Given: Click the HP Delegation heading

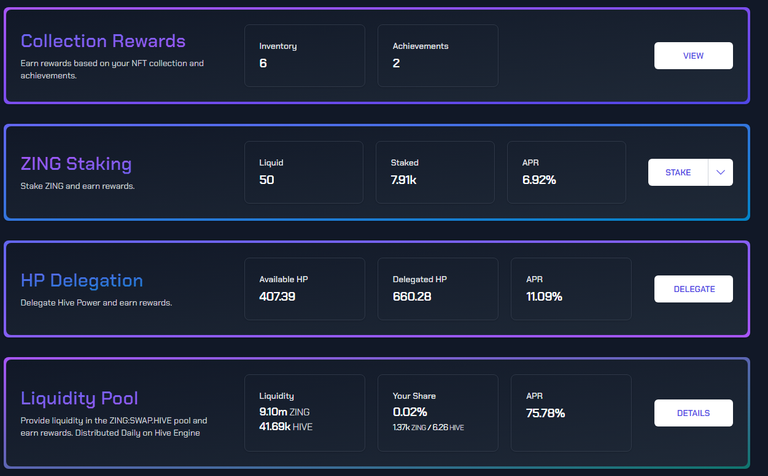Looking at the screenshot, I should [82, 281].
